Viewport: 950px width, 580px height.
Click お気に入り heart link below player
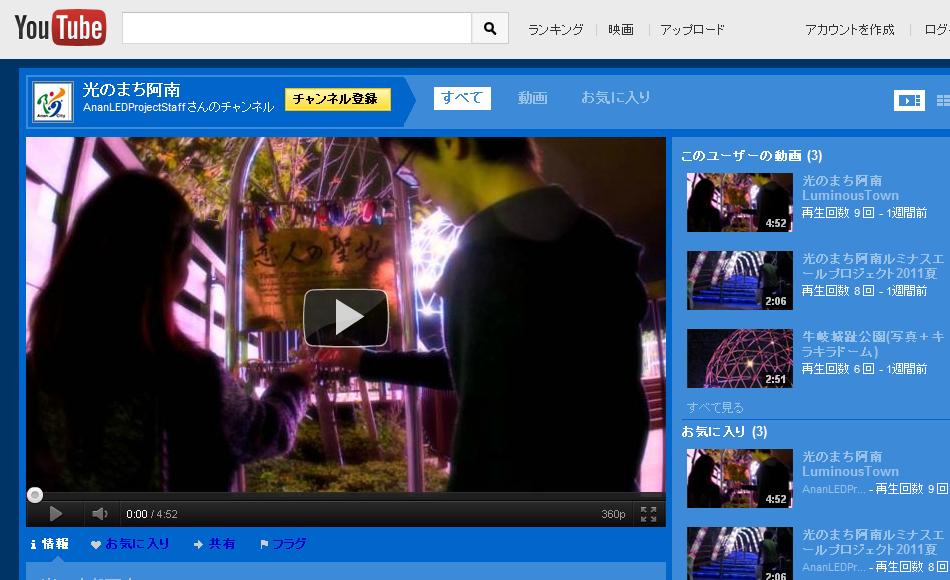click(x=130, y=544)
